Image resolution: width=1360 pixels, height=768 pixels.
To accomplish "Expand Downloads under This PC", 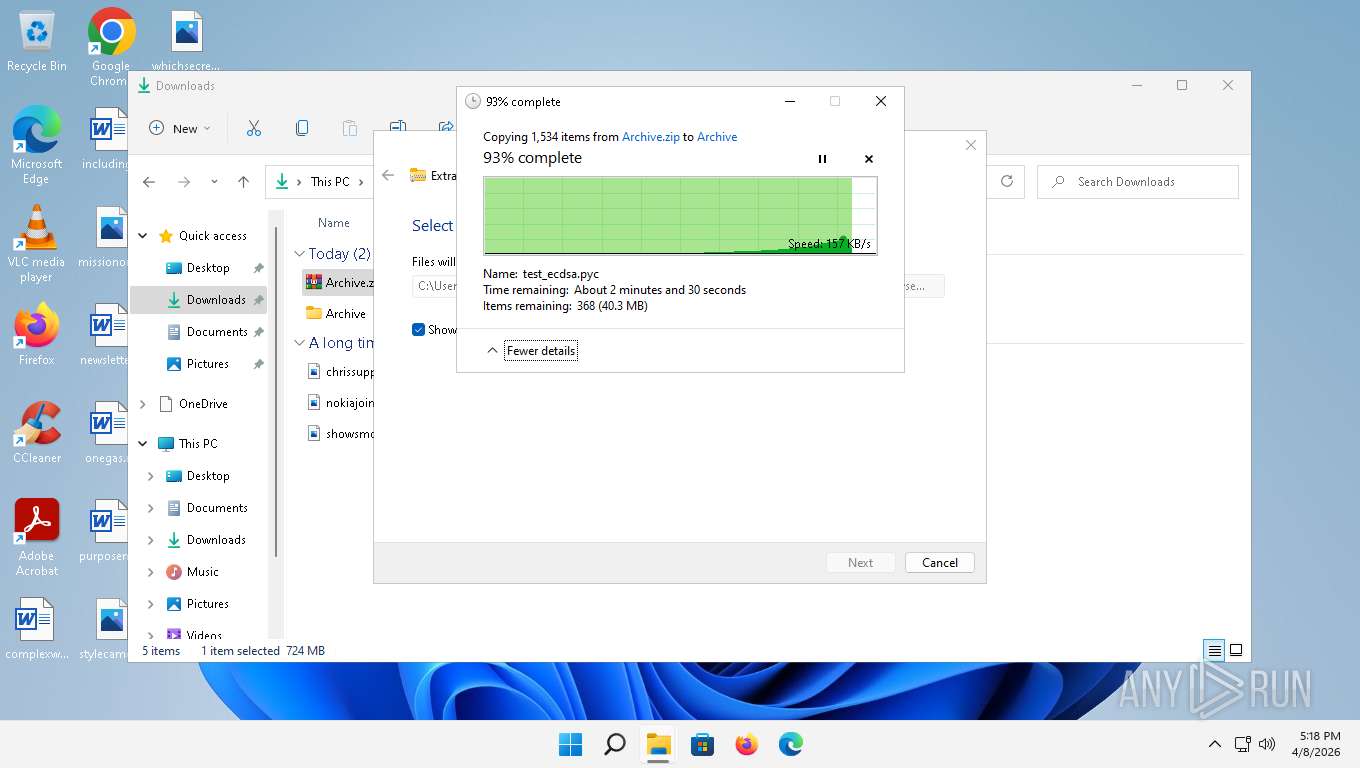I will (151, 540).
